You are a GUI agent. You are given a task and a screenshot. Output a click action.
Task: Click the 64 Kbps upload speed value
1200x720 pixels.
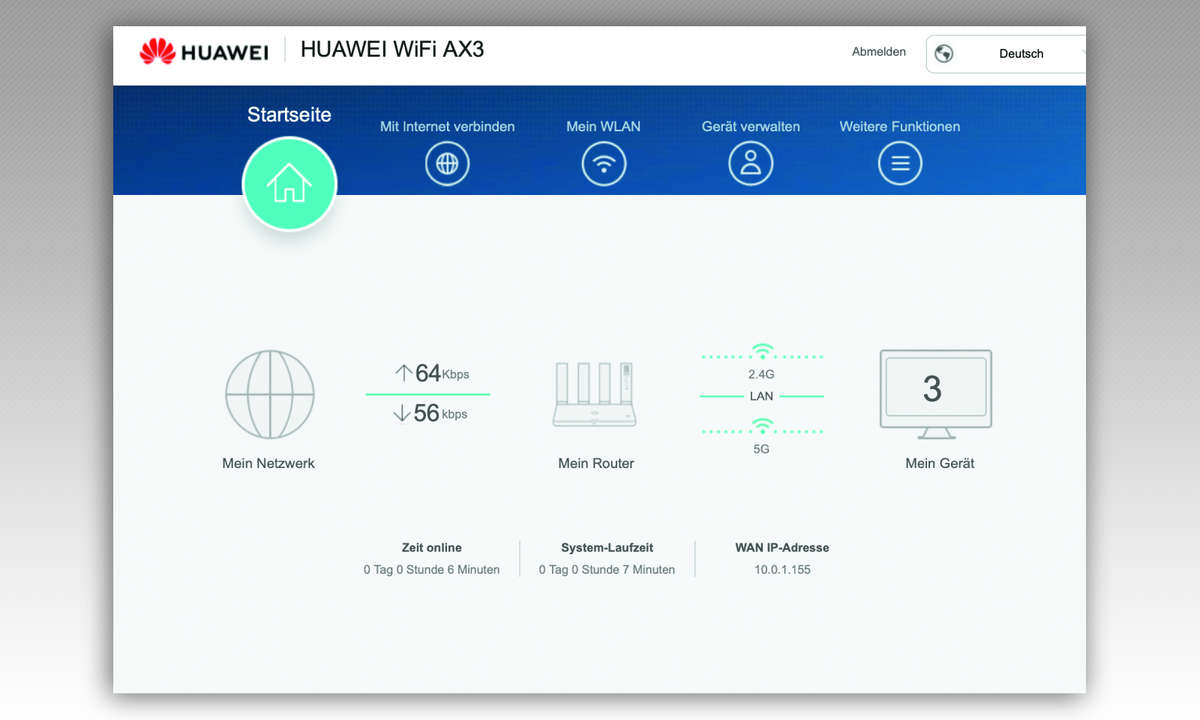(442, 373)
